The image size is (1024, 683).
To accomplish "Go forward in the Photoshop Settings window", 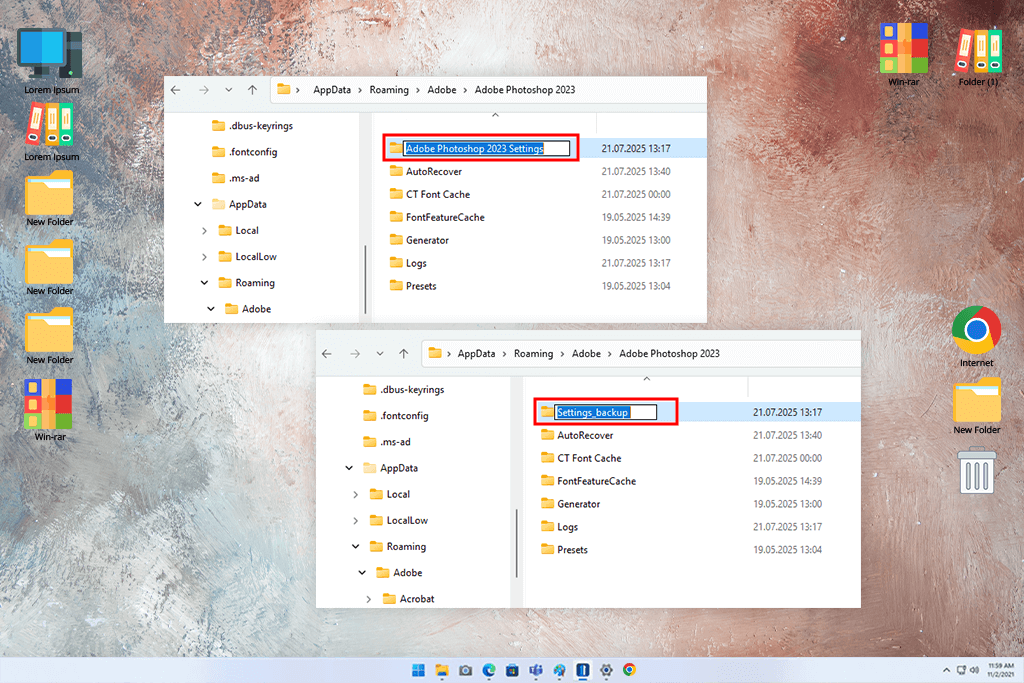I will click(204, 89).
